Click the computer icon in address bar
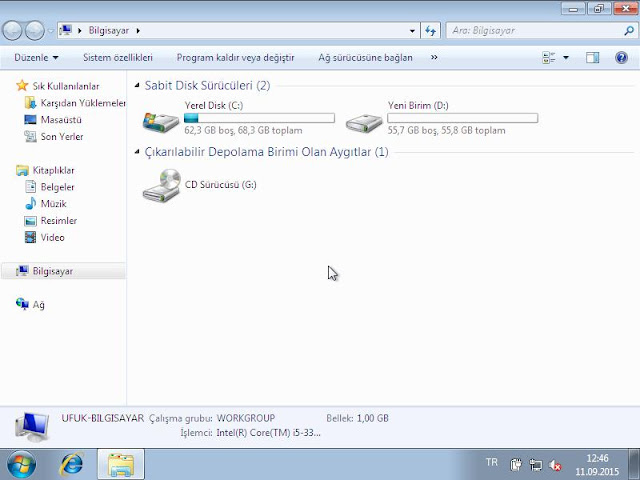 click(x=65, y=30)
